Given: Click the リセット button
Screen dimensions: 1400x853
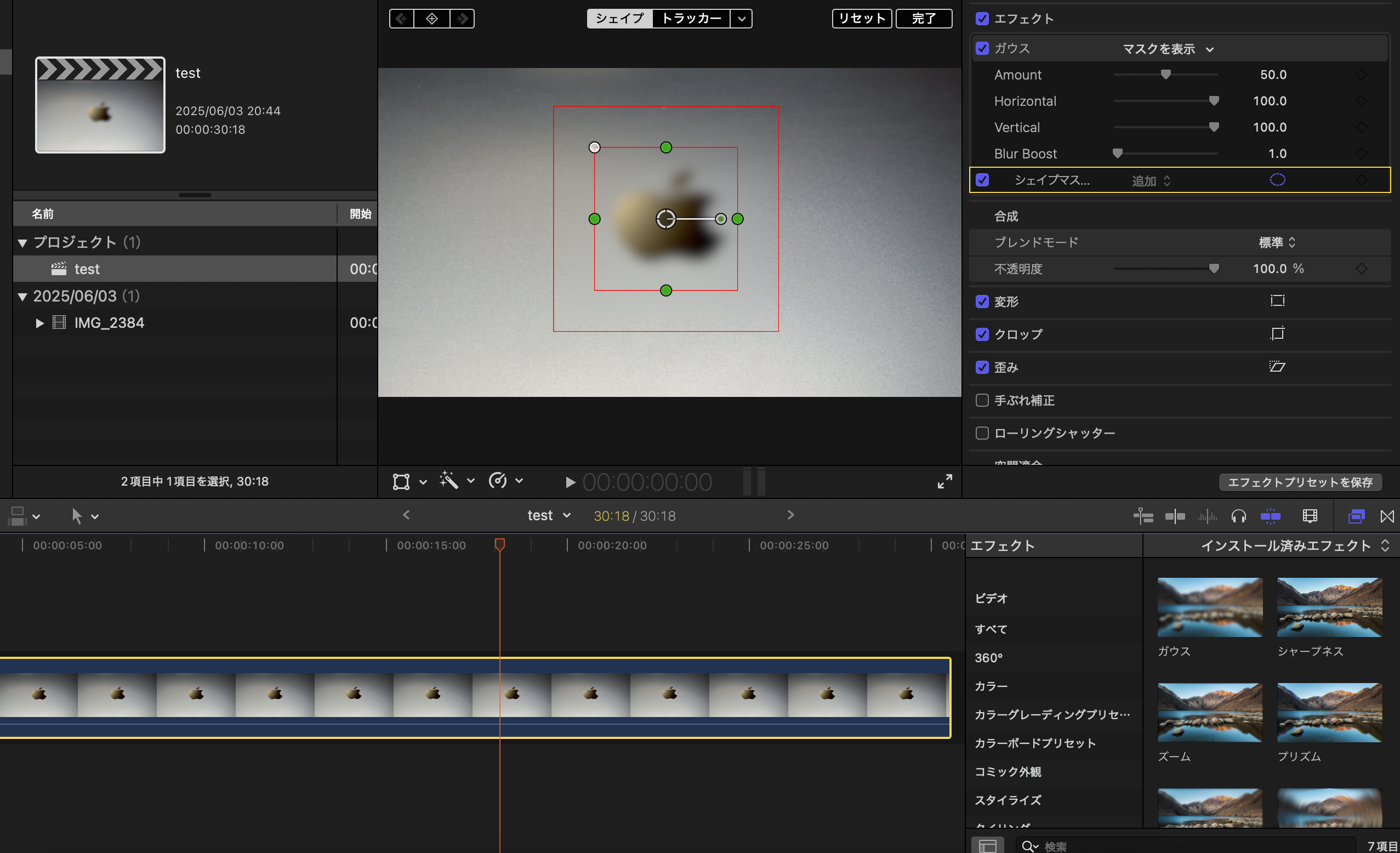Looking at the screenshot, I should point(861,19).
